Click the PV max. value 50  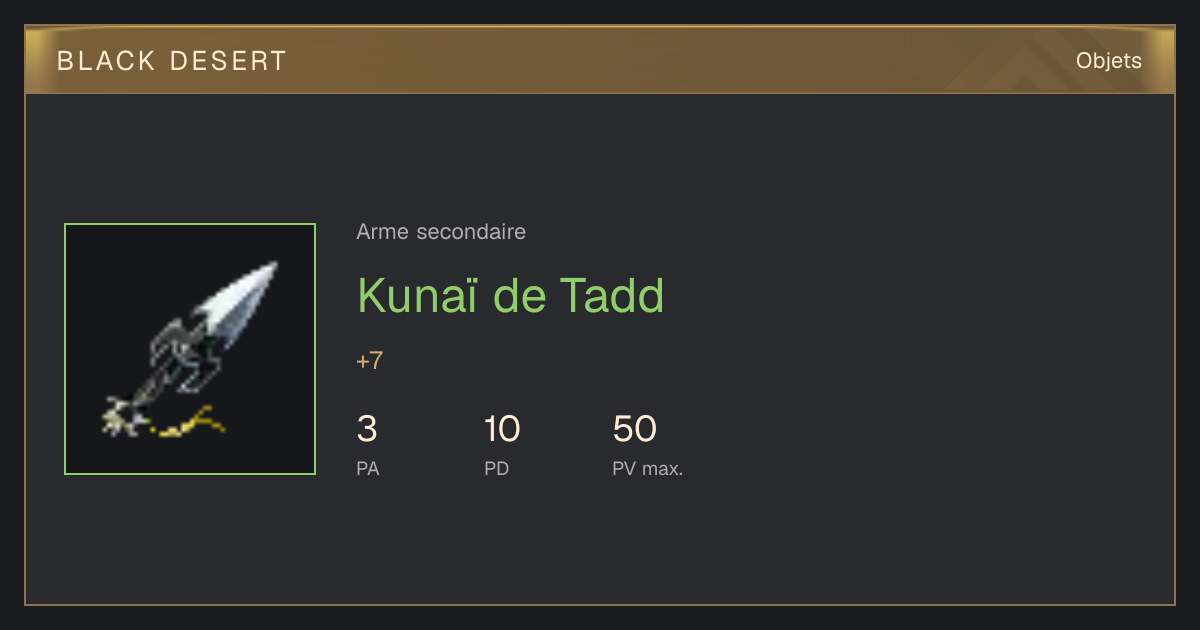click(x=635, y=429)
